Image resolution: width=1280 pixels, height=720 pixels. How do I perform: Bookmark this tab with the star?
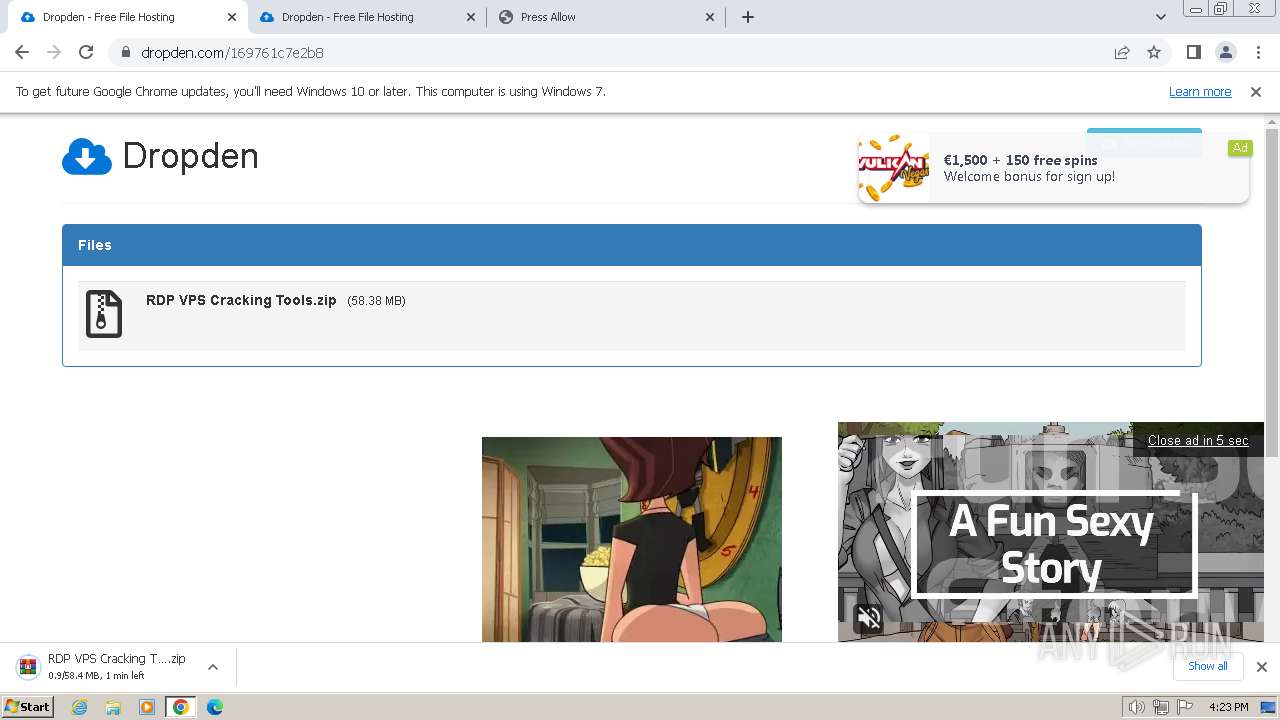pyautogui.click(x=1154, y=52)
